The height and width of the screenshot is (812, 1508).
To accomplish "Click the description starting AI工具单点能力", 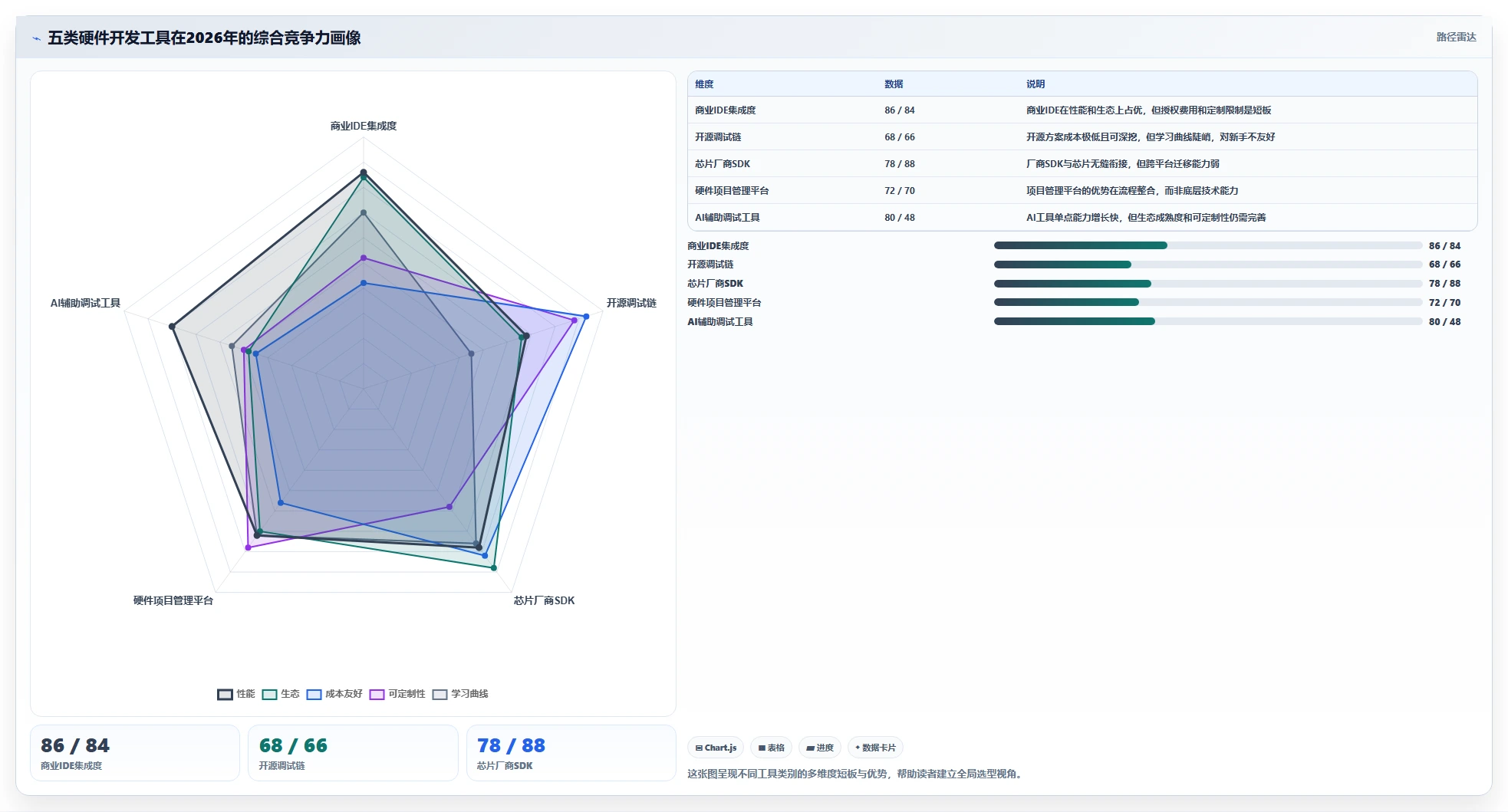I will pyautogui.click(x=1146, y=218).
